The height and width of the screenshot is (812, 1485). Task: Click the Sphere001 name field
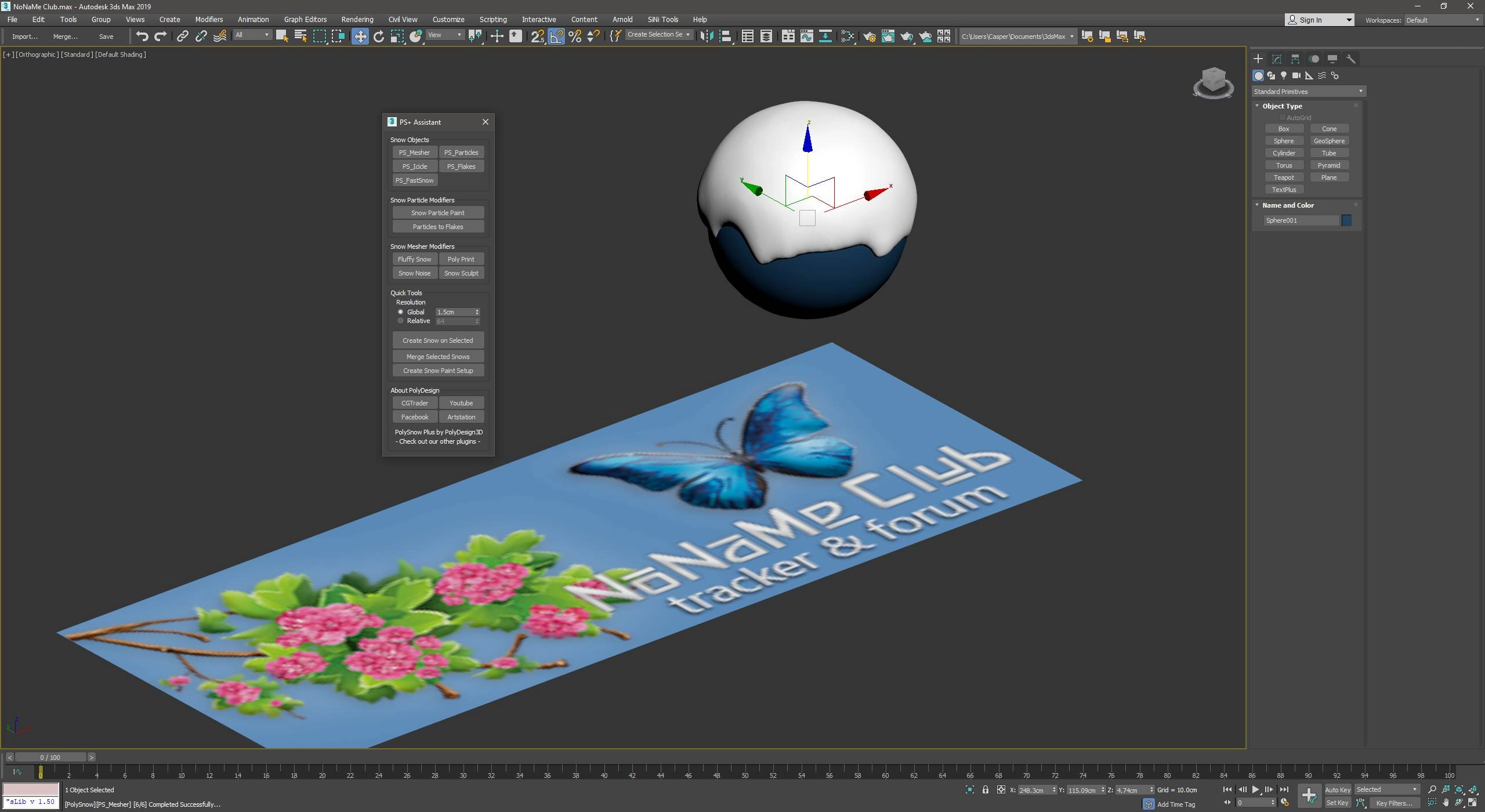1301,220
